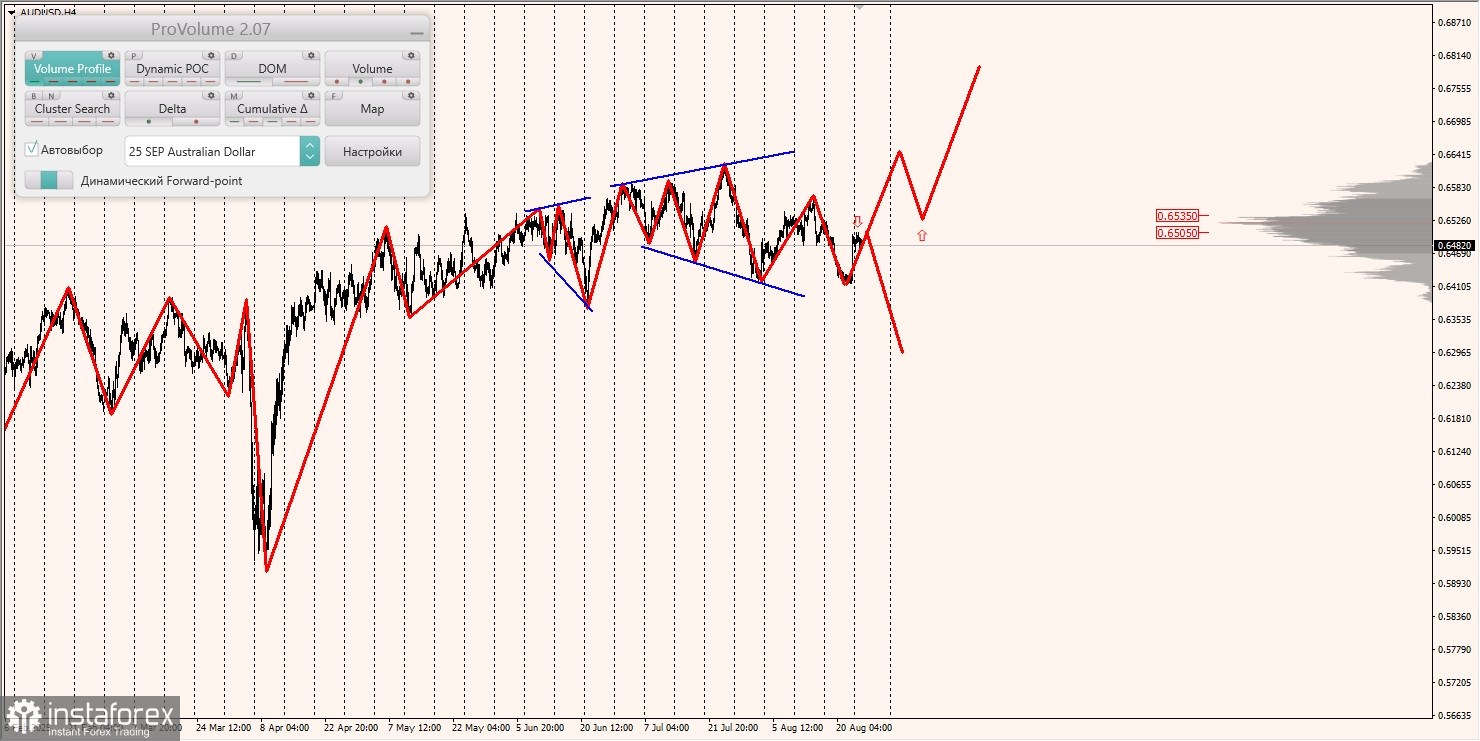
Task: Click the 20 Aug 04:00 time label
Action: point(864,728)
